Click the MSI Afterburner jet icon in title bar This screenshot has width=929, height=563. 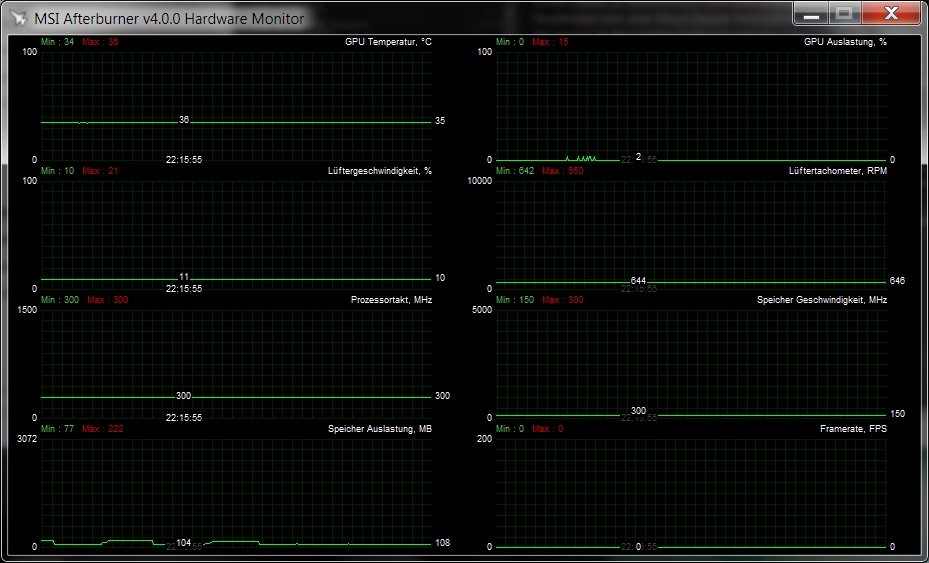pyautogui.click(x=19, y=18)
